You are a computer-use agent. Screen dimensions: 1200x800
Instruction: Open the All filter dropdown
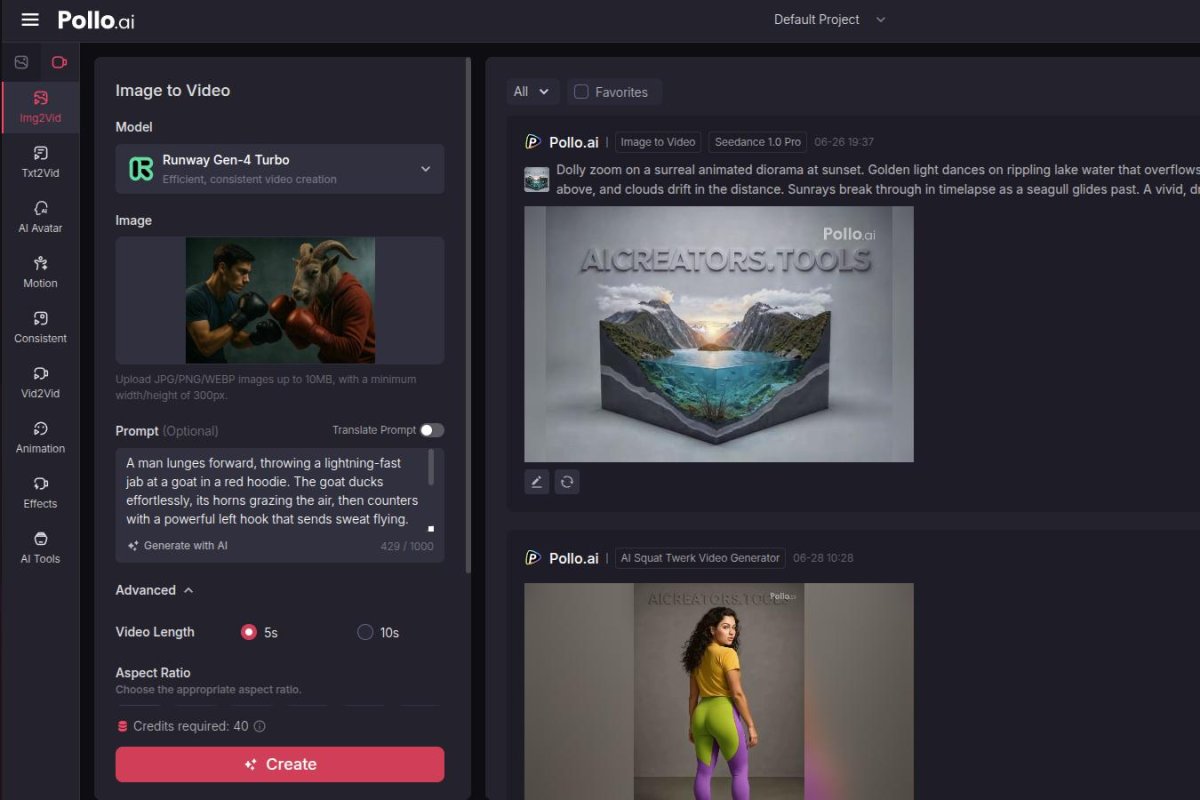click(x=532, y=91)
